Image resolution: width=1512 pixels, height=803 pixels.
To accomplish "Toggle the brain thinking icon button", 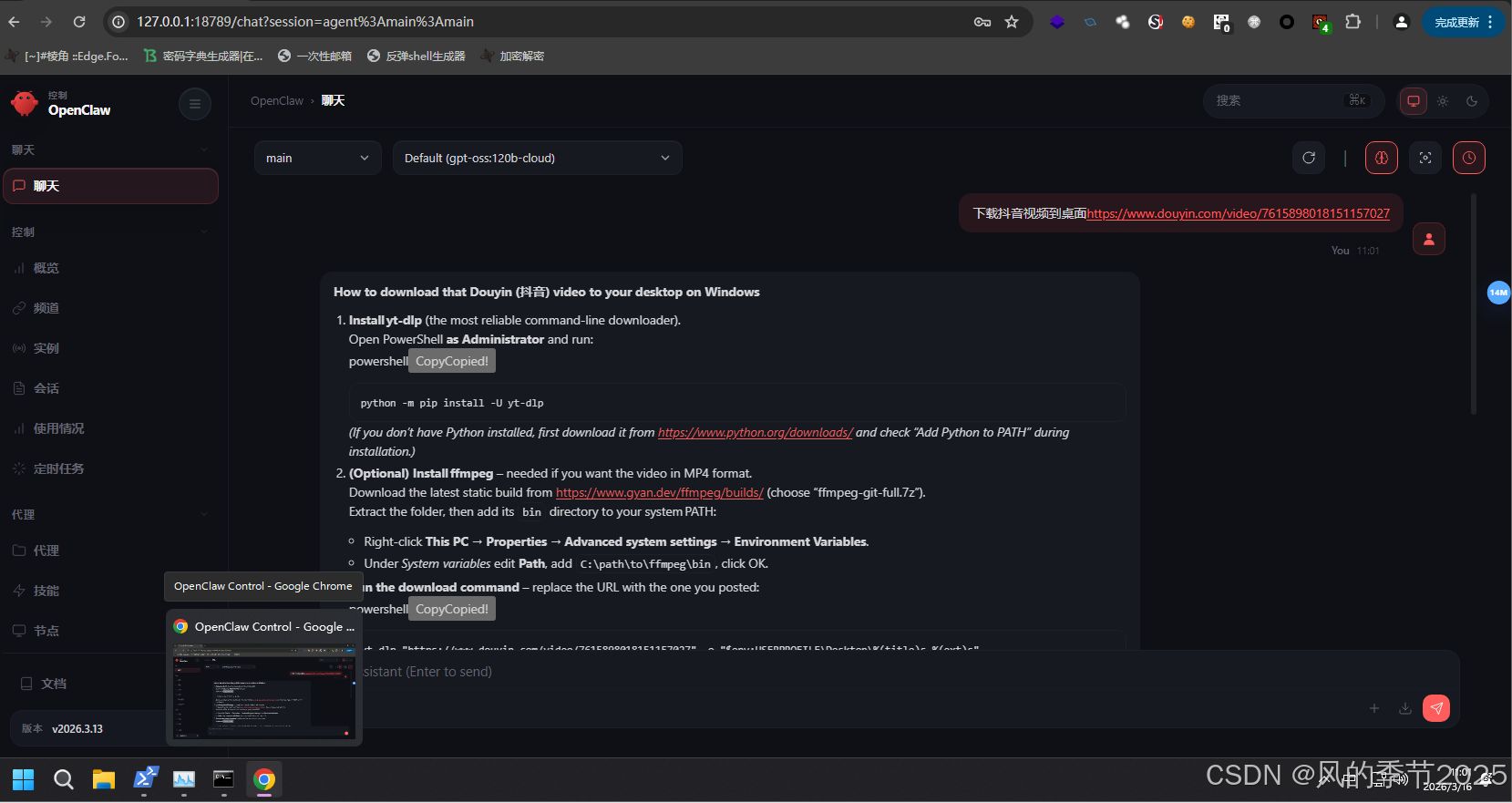I will pyautogui.click(x=1382, y=158).
